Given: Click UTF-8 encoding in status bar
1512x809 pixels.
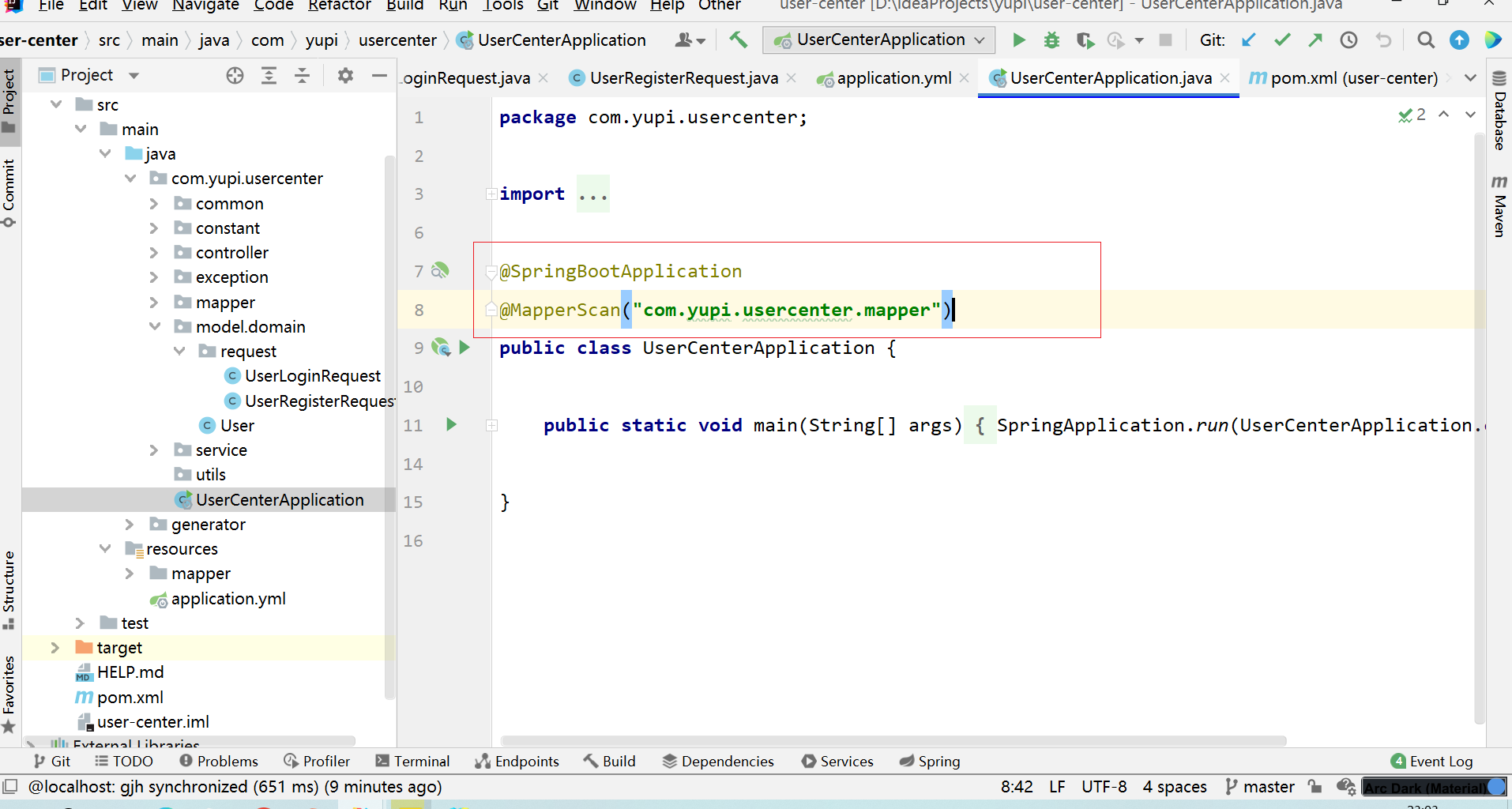Looking at the screenshot, I should pos(1104,786).
